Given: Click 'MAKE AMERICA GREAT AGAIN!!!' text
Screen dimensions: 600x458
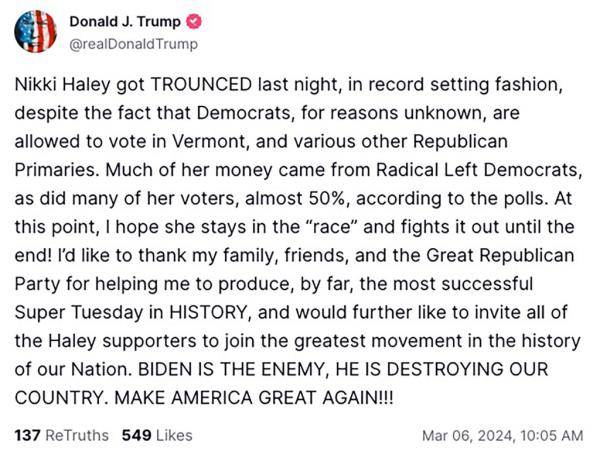Looking at the screenshot, I should pos(254,398).
